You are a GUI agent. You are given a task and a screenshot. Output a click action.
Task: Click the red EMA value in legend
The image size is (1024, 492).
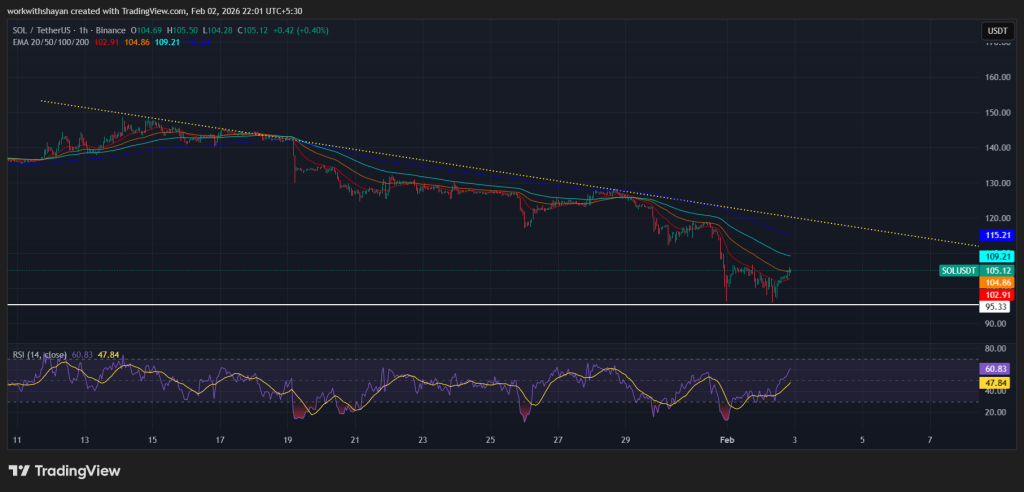116,42
